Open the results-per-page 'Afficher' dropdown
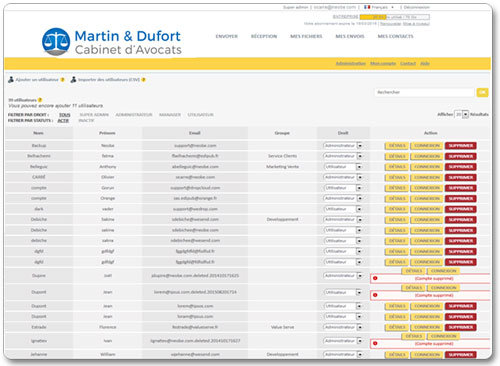Screen dimensions: 500x366 coord(462,114)
